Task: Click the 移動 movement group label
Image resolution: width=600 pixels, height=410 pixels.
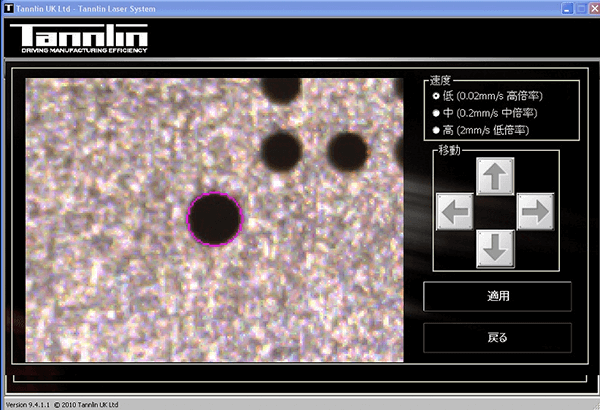Action: (450, 150)
